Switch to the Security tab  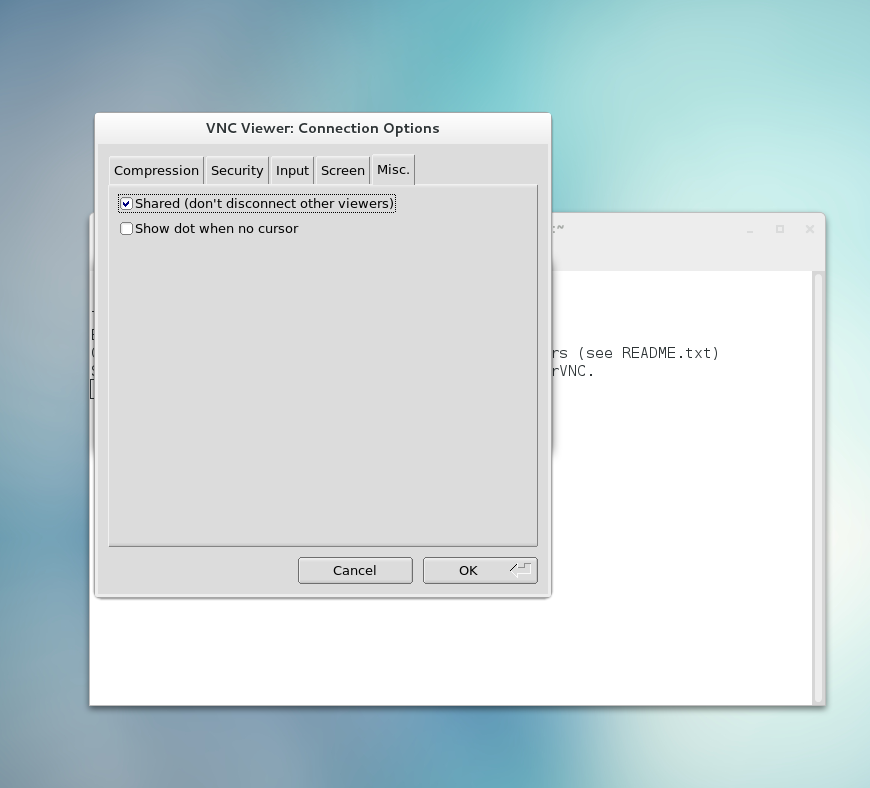point(237,170)
